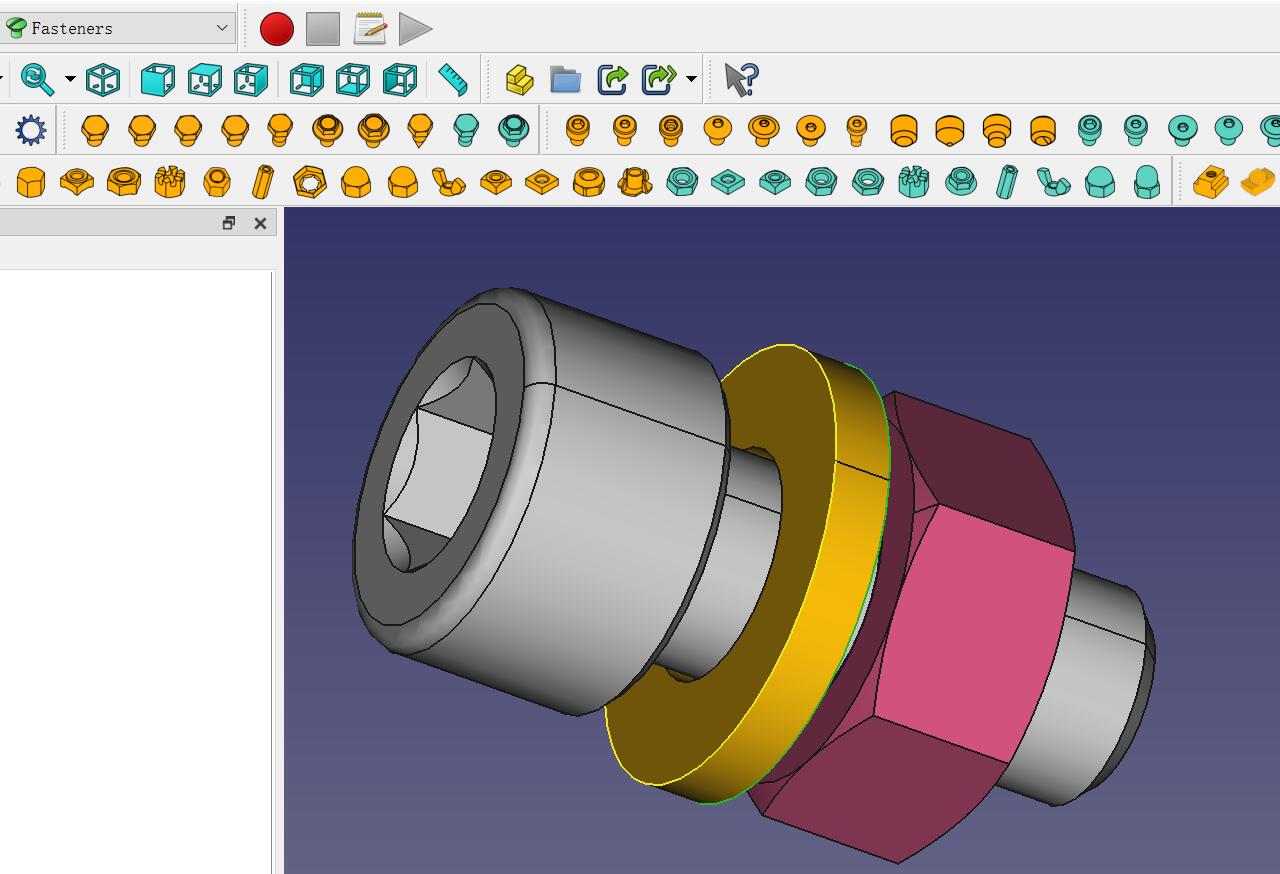Expand the make link dropdown arrow

pos(691,79)
